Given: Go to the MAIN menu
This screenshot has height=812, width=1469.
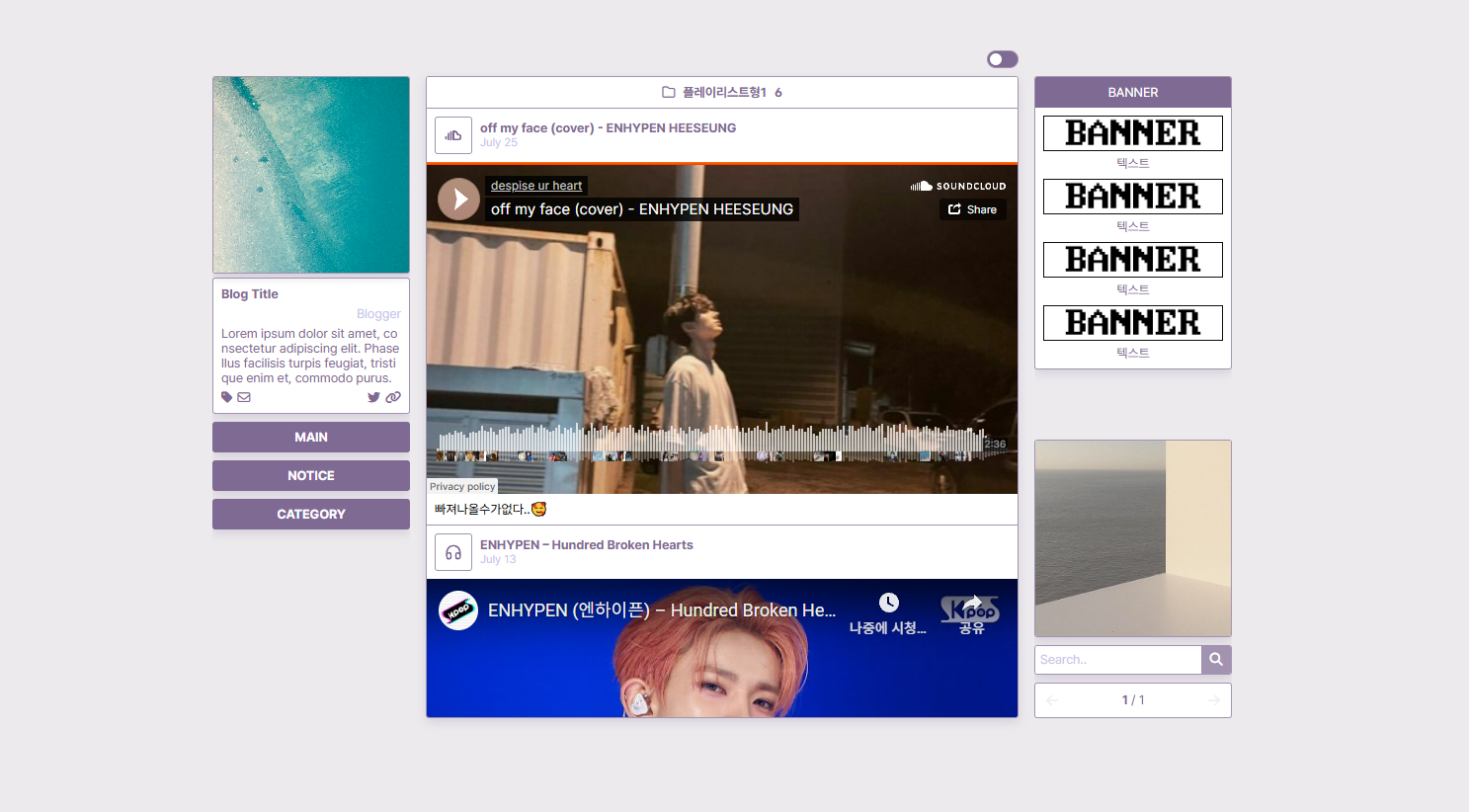Looking at the screenshot, I should coord(311,437).
